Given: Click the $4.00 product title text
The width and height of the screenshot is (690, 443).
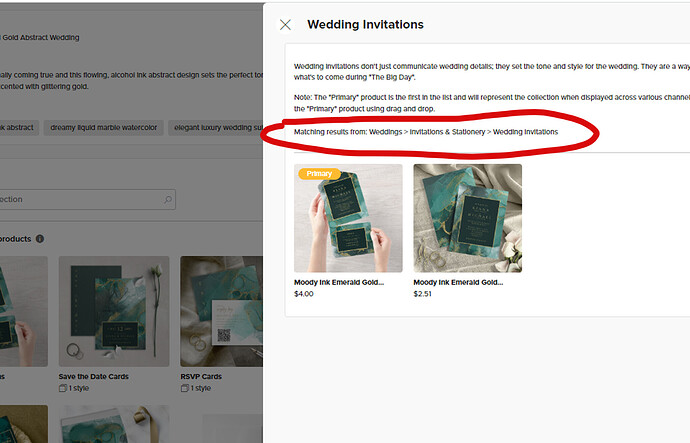Looking at the screenshot, I should pos(339,282).
